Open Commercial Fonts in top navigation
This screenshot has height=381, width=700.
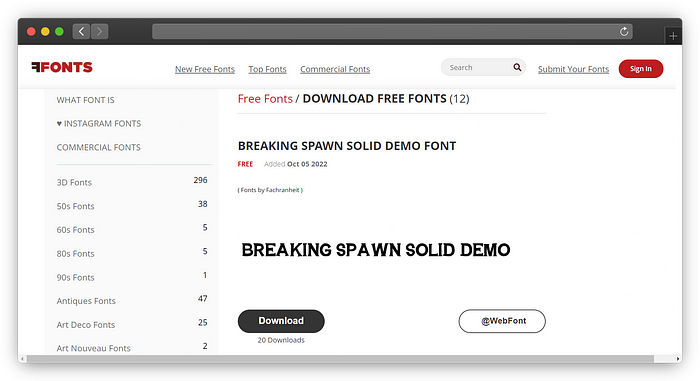(x=335, y=69)
